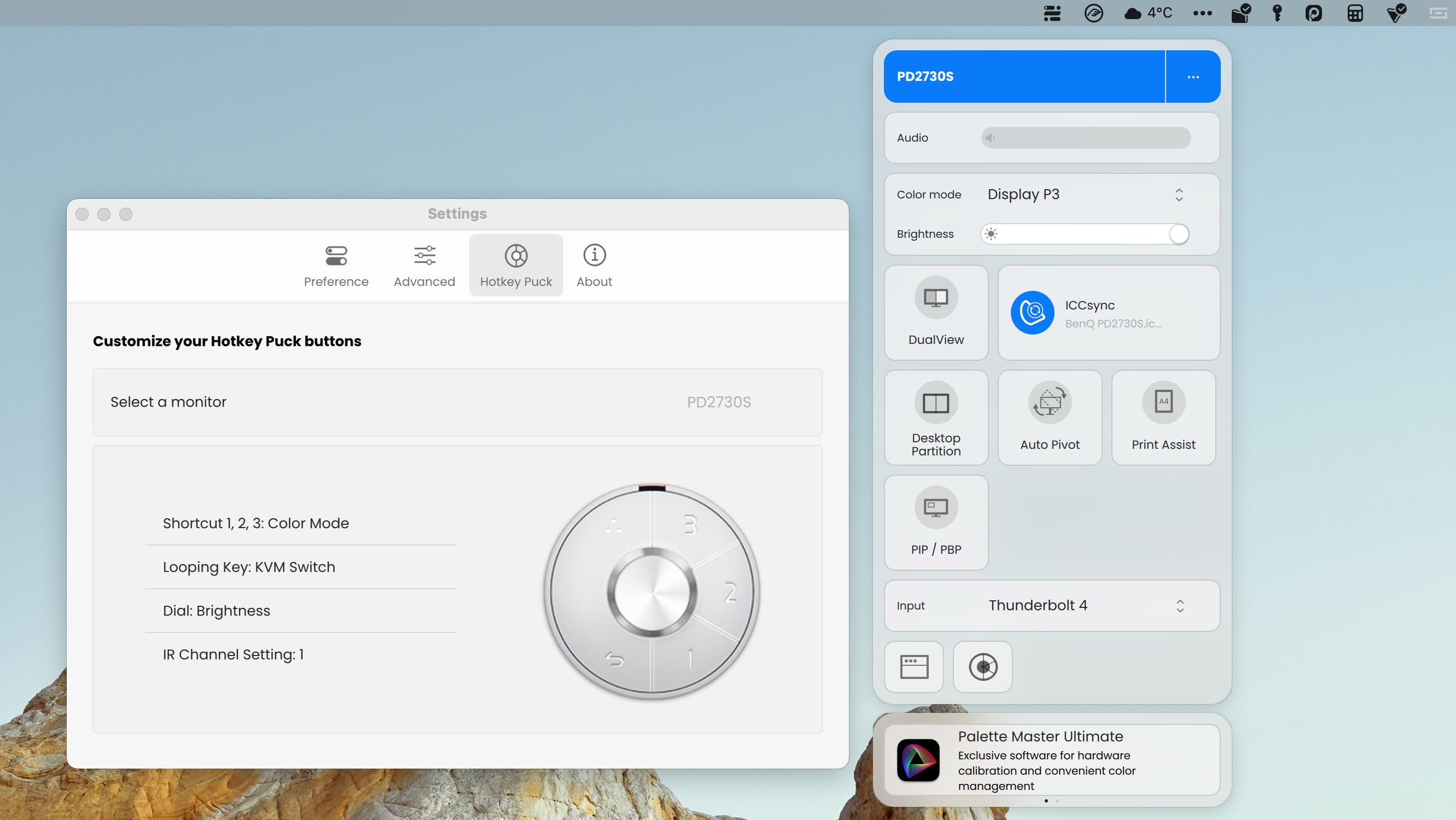
Task: Click the weather 4°C menu bar item
Action: [1148, 13]
